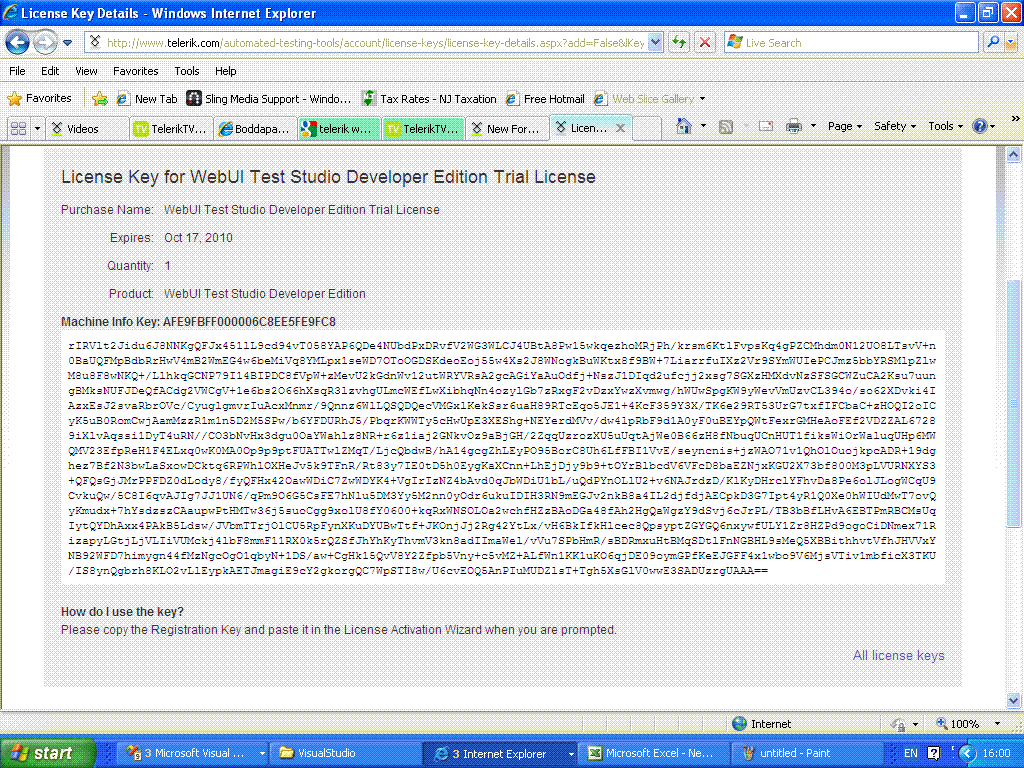
Task: Open a blank new tab button
Action: pos(647,129)
